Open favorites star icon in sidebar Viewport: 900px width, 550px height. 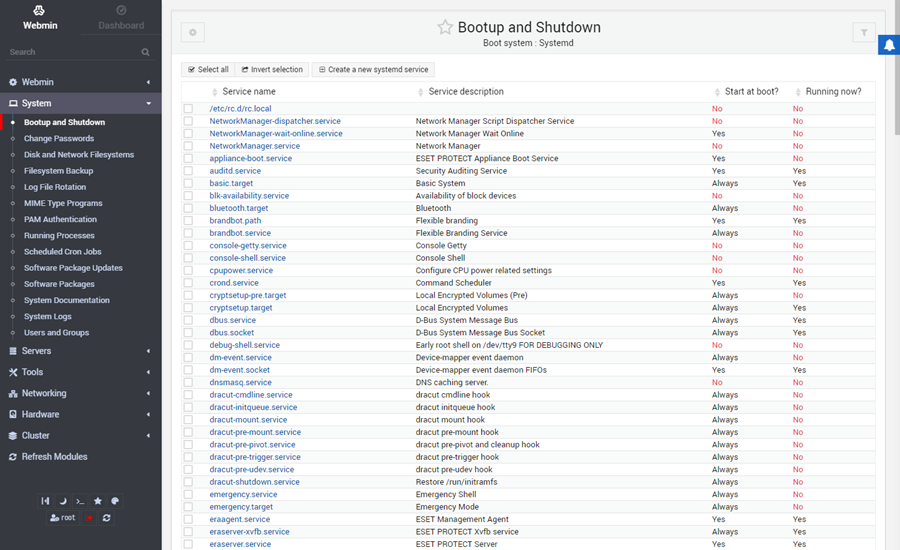click(98, 501)
